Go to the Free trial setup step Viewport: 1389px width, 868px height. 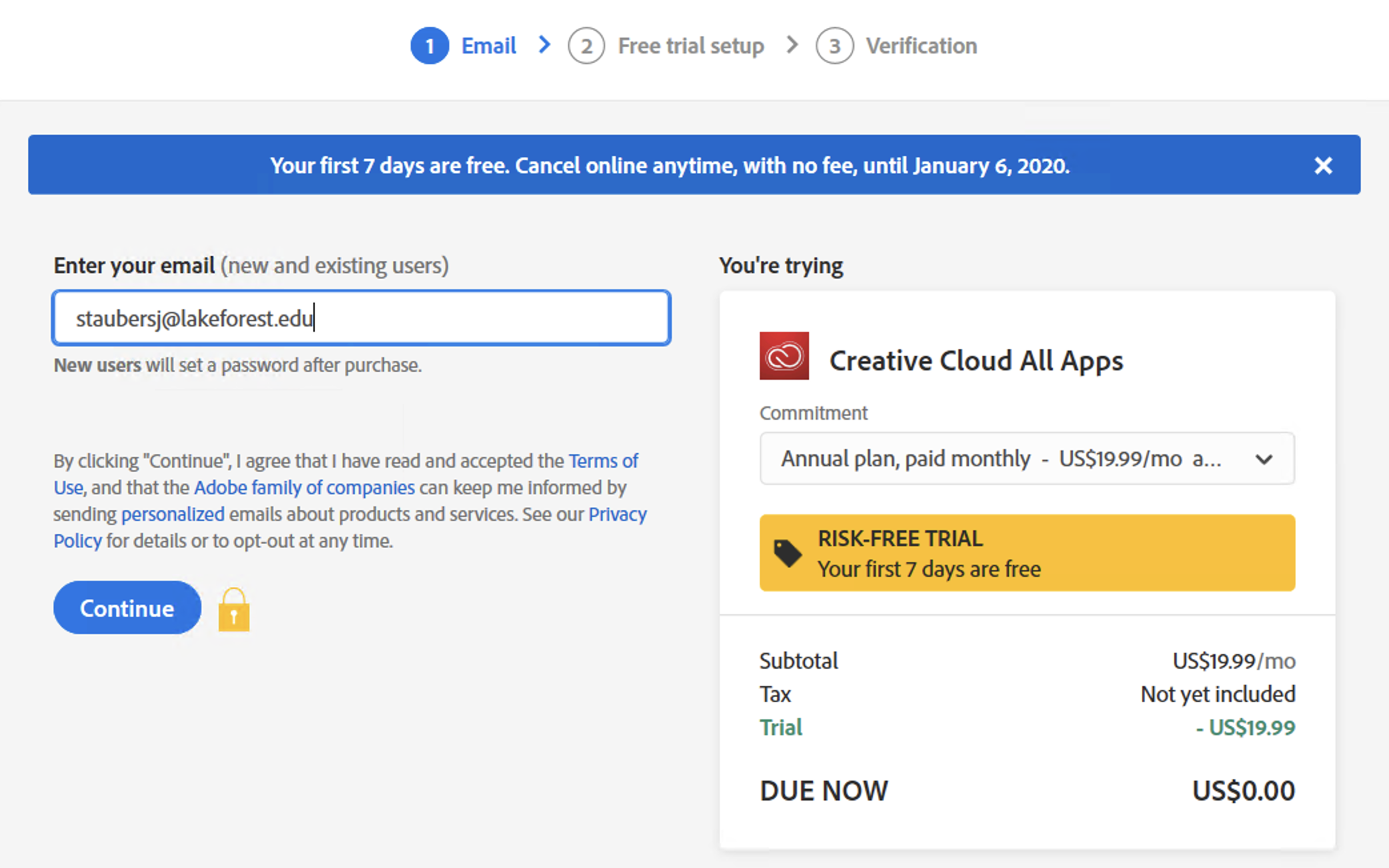pyautogui.click(x=691, y=46)
